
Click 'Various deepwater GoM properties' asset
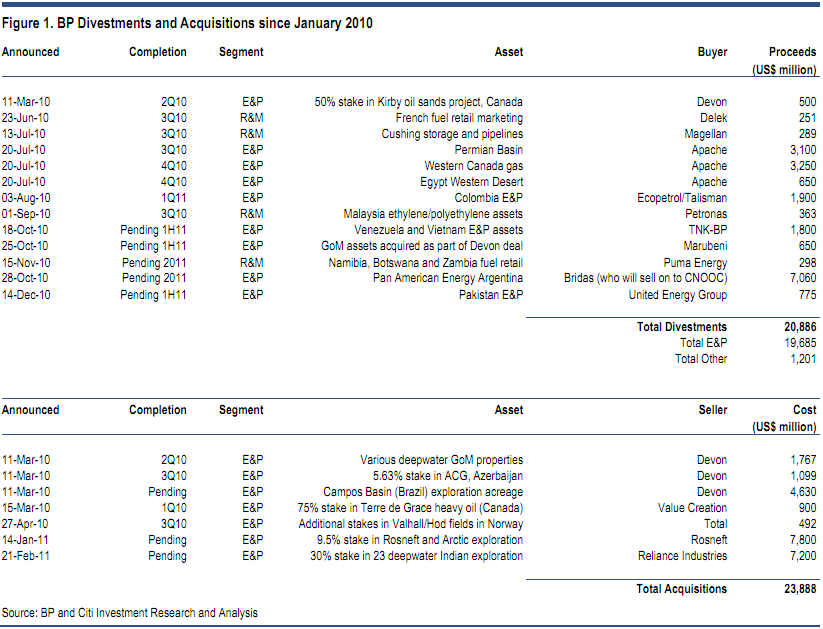pyautogui.click(x=441, y=460)
